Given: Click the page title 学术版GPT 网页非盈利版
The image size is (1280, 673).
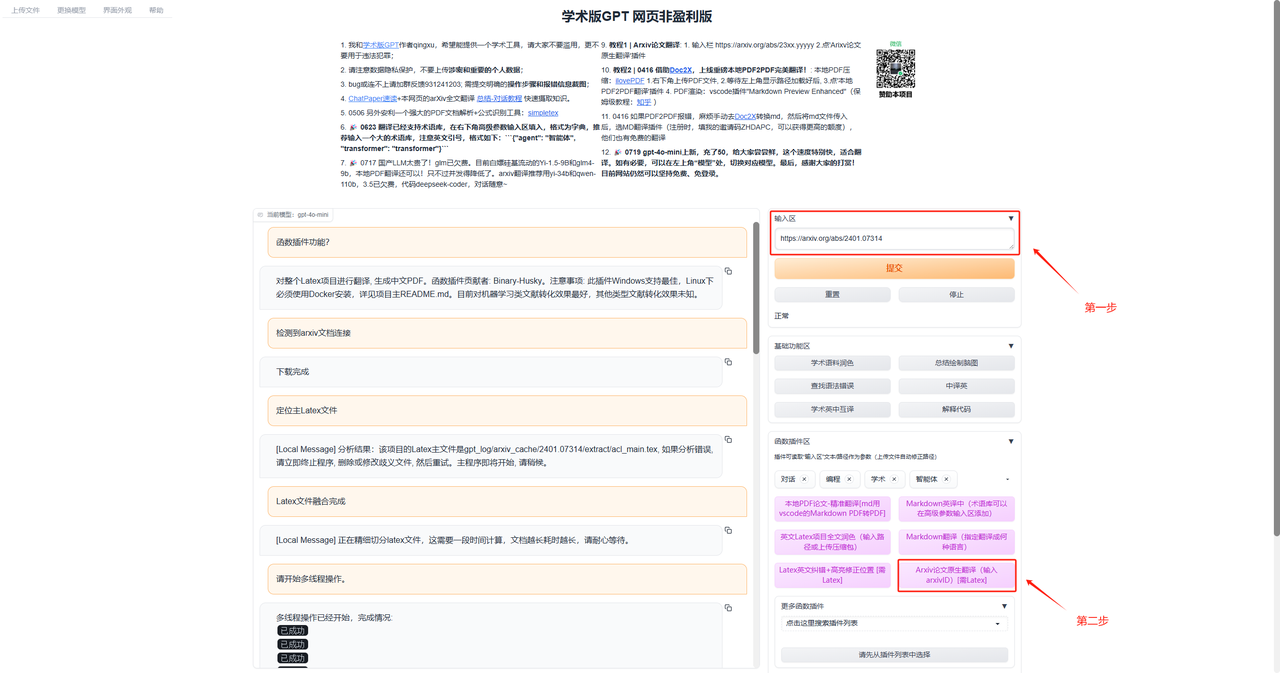Looking at the screenshot, I should 637,17.
